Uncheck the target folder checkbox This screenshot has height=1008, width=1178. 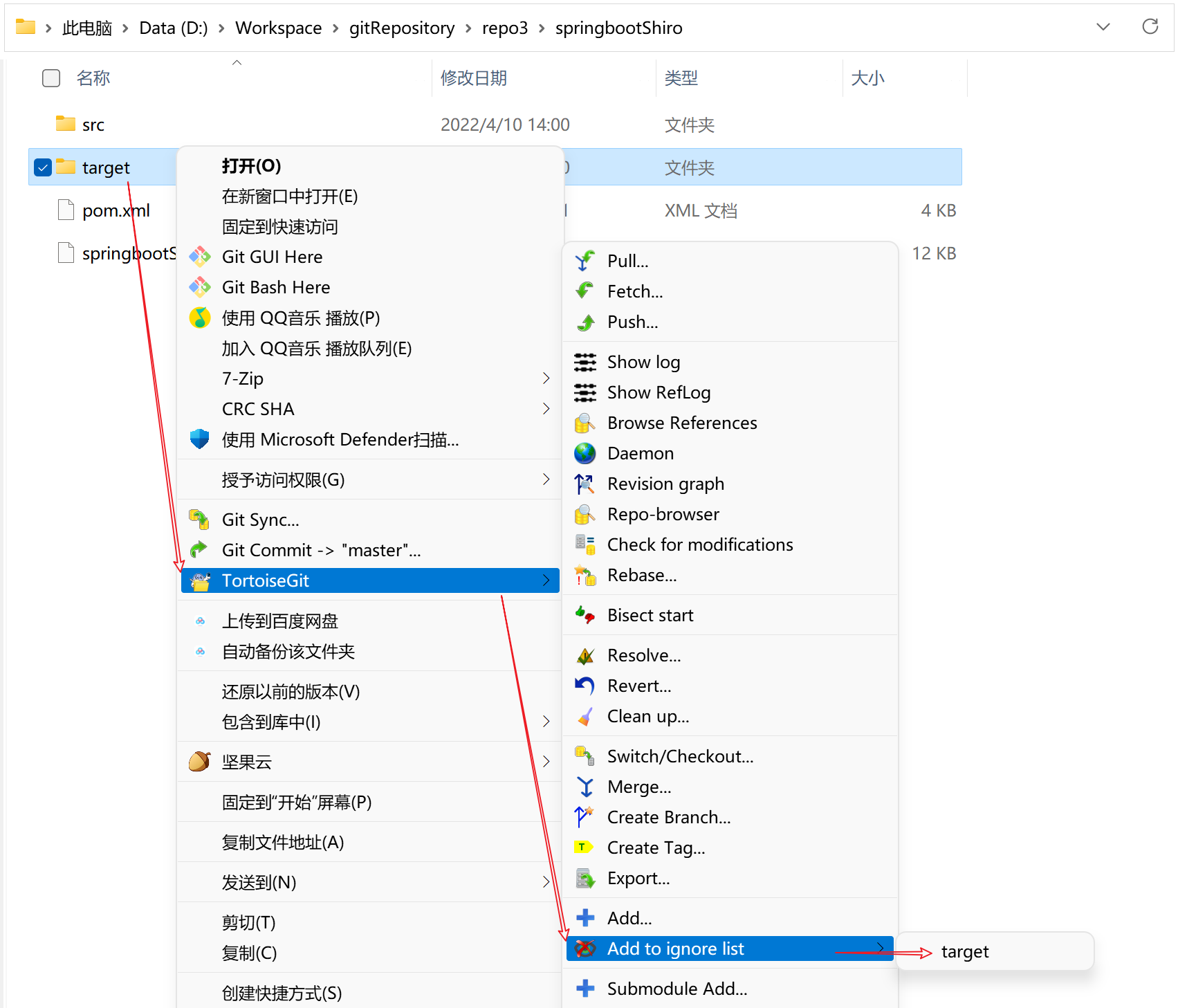click(43, 167)
